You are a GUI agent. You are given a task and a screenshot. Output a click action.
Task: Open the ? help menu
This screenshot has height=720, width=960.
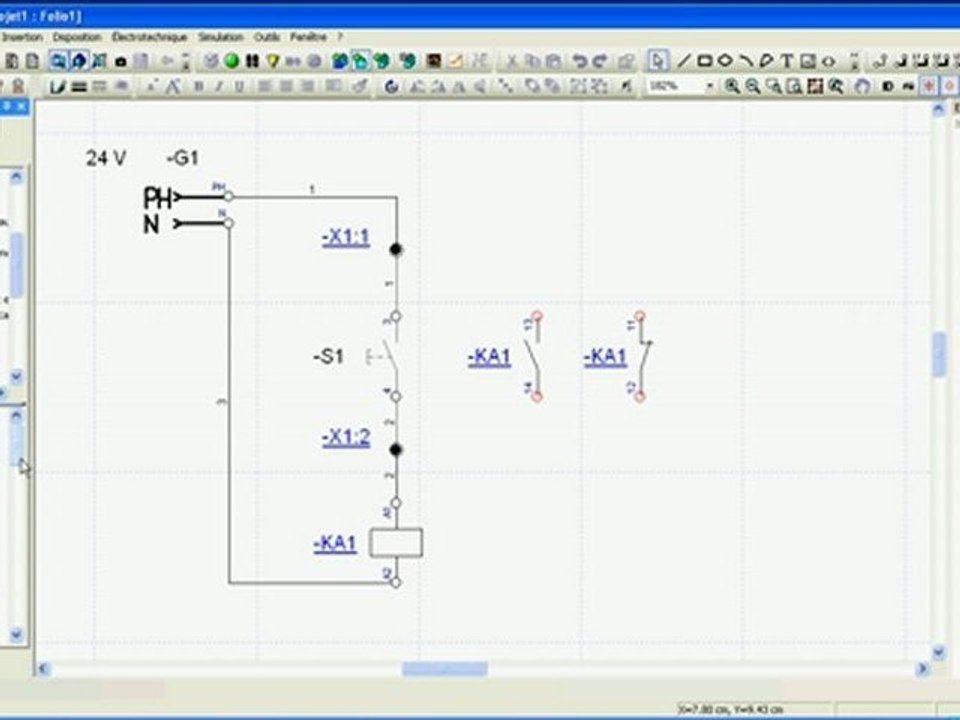340,37
